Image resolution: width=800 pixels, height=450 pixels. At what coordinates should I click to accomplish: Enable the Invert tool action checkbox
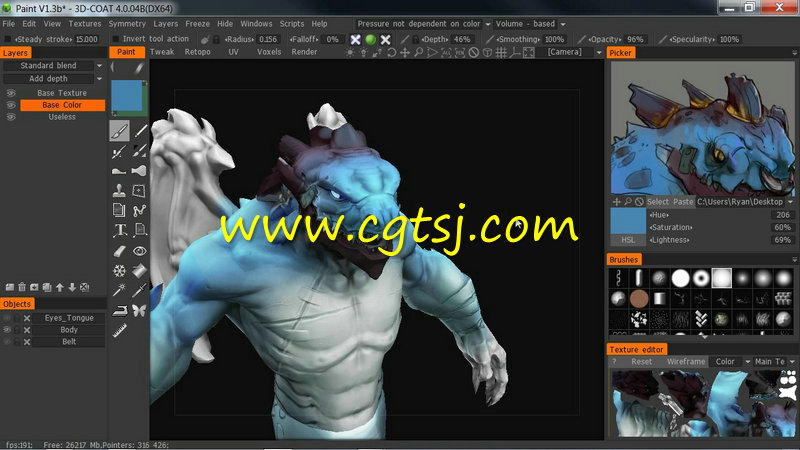[x=116, y=39]
